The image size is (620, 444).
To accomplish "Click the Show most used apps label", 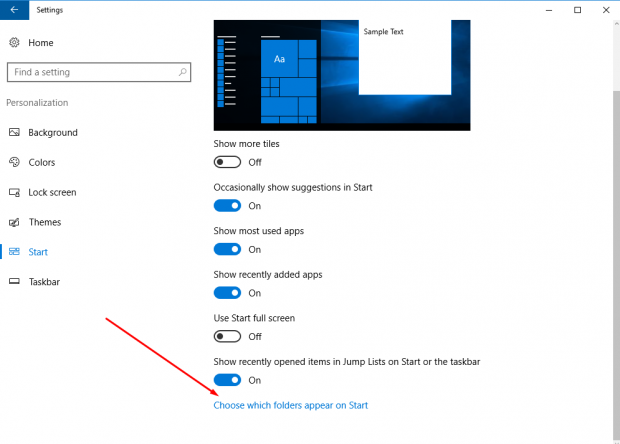I will click(259, 231).
